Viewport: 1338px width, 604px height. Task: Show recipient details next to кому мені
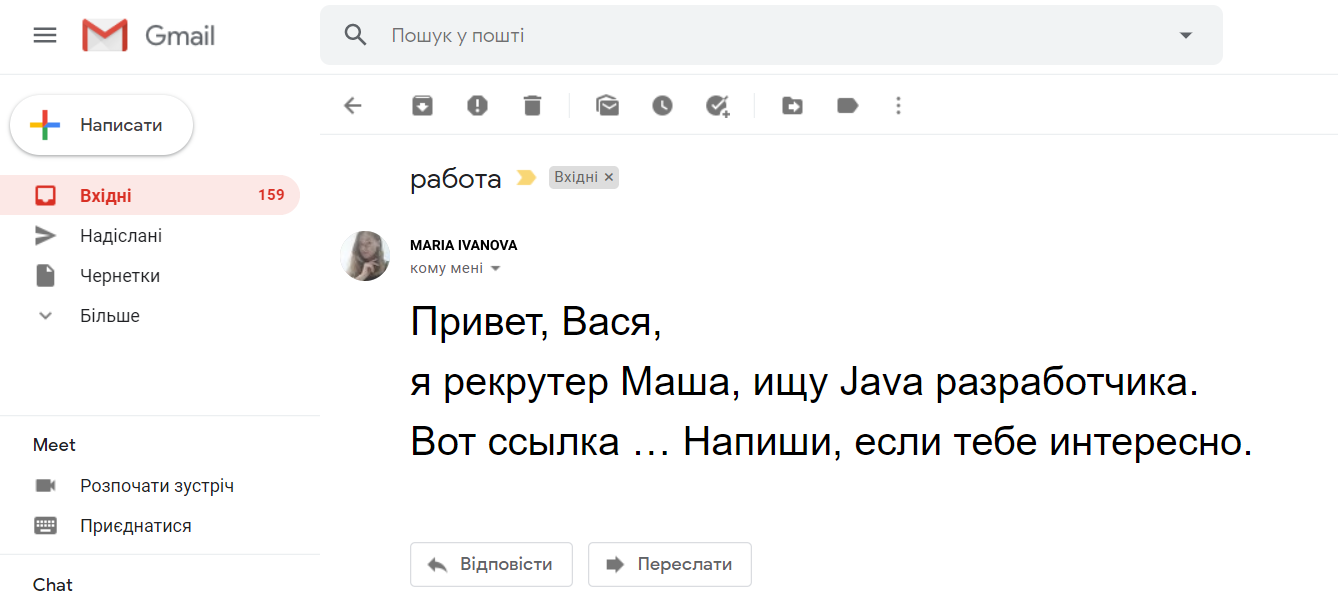tap(495, 269)
